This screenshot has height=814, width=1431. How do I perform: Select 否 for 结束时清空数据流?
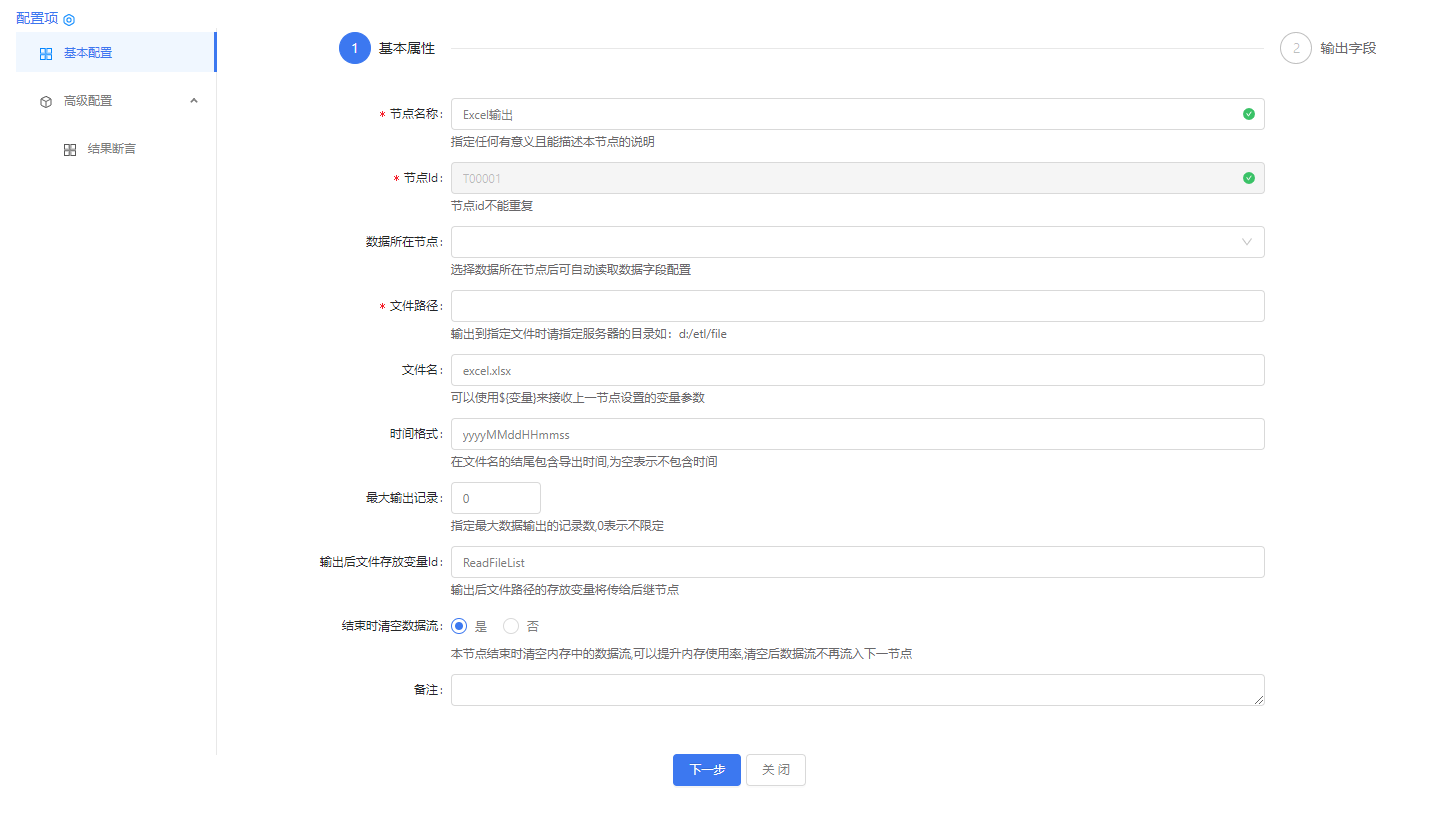click(x=511, y=626)
